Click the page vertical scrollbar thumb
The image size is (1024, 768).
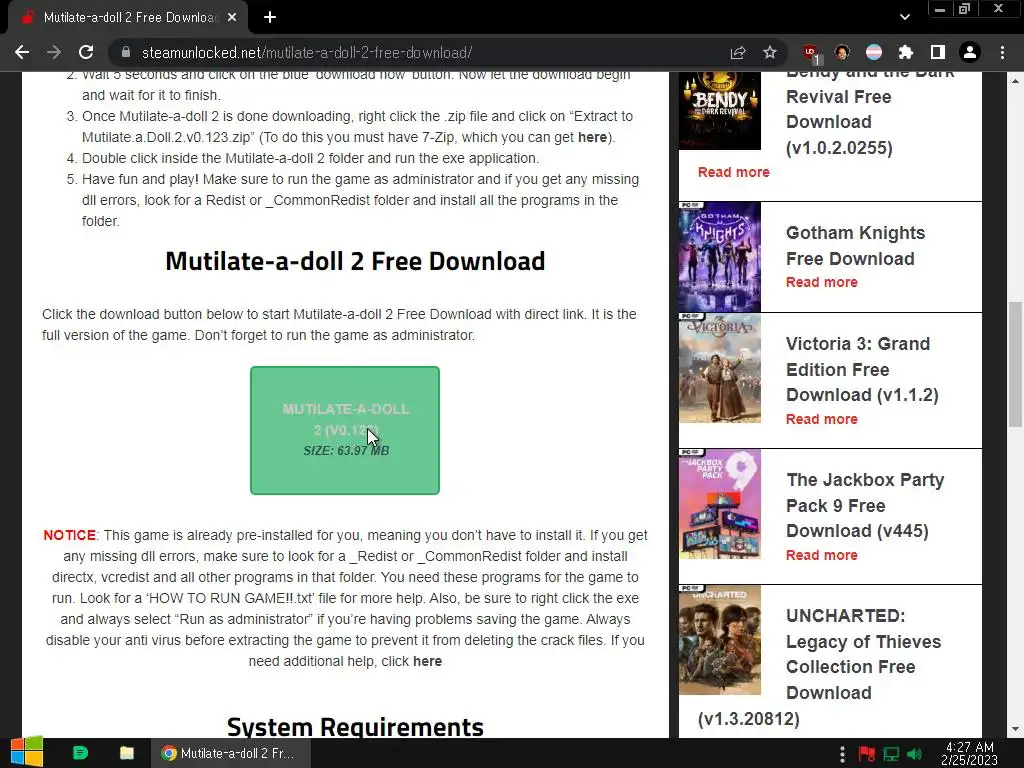tap(1014, 364)
